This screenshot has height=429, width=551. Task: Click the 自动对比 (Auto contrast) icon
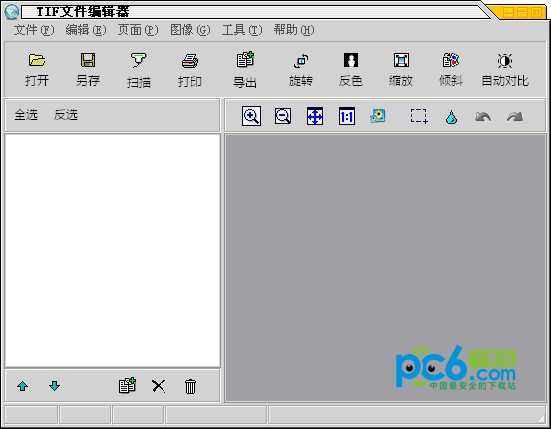(505, 61)
